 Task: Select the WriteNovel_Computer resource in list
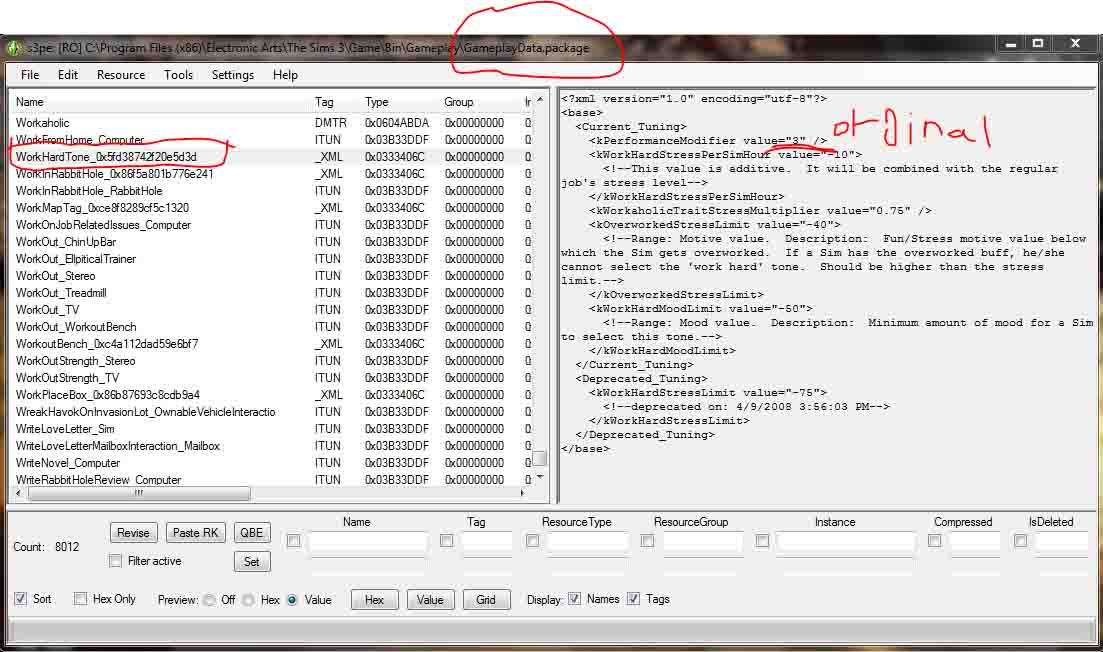(x=68, y=463)
